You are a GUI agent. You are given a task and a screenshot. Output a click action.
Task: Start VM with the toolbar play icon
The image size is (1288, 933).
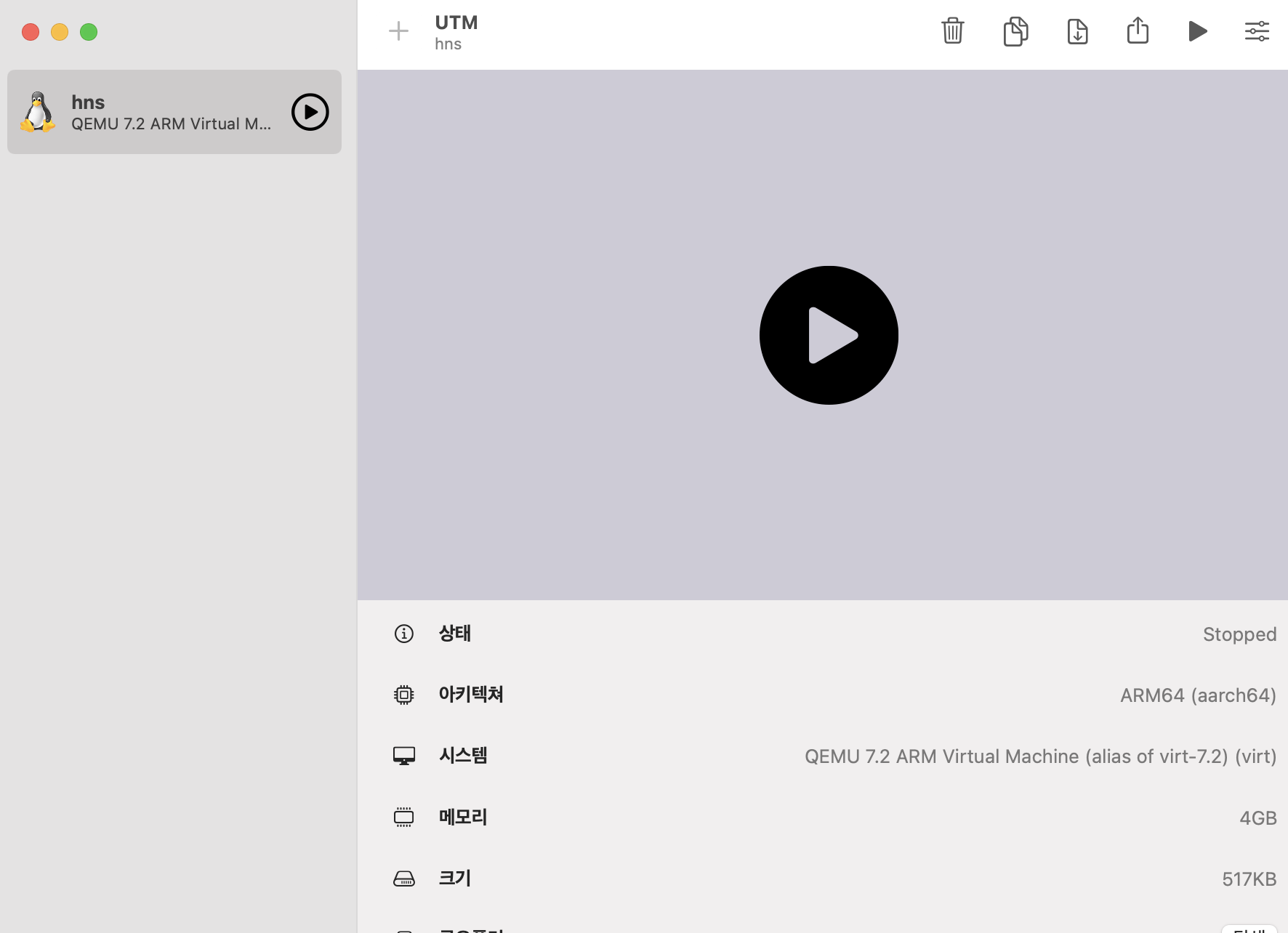pyautogui.click(x=1198, y=31)
